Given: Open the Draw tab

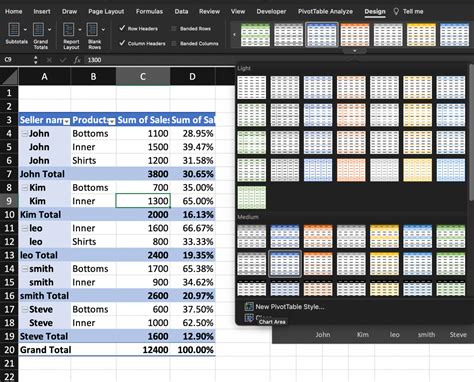Looking at the screenshot, I should pos(69,11).
